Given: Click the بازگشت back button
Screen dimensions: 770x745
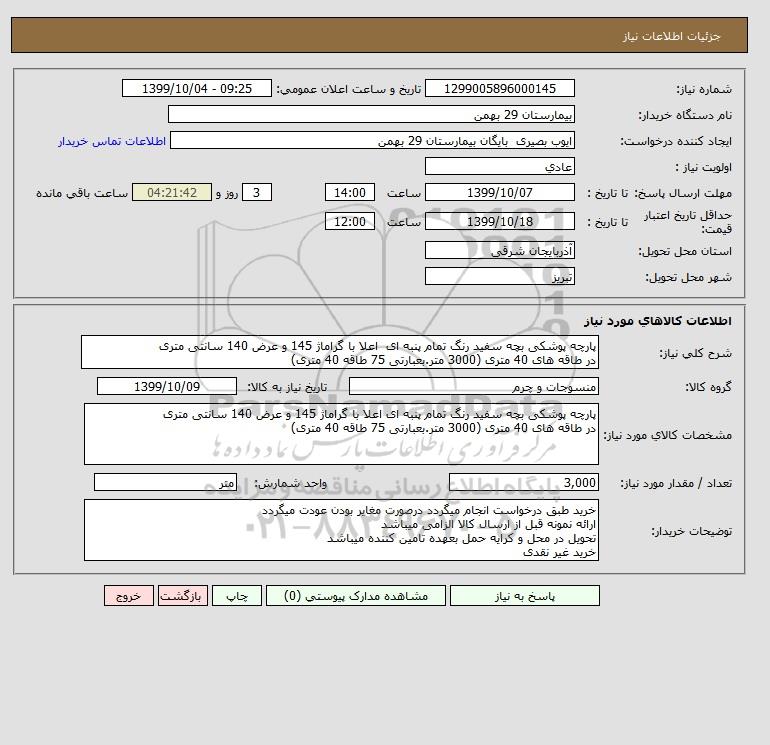Looking at the screenshot, I should pos(183,595).
